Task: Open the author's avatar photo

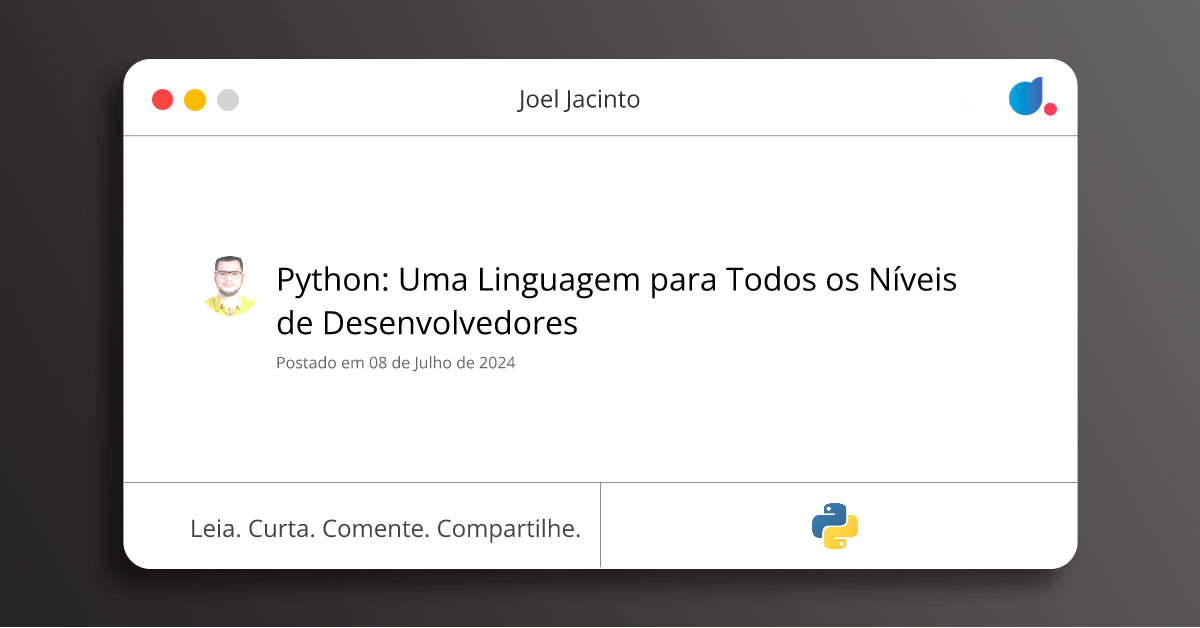Action: click(x=229, y=287)
